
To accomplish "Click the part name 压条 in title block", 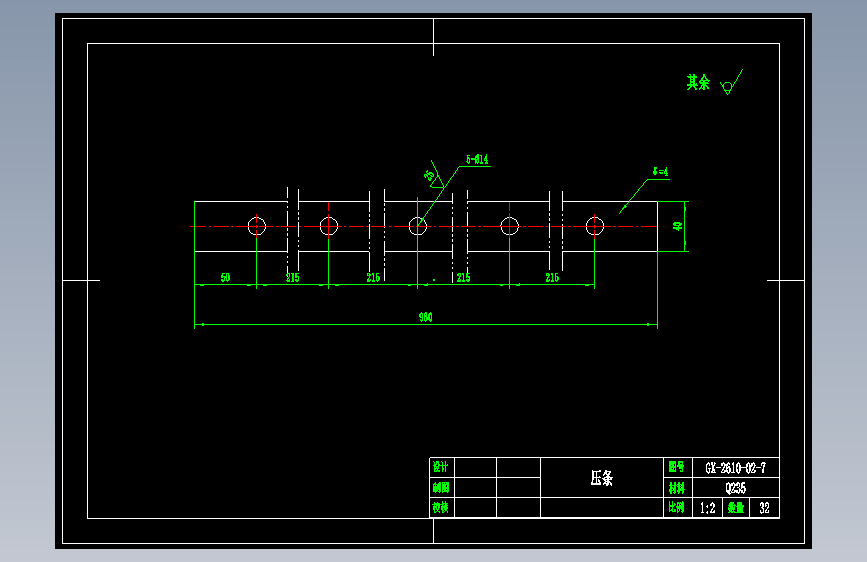I will click(x=602, y=478).
